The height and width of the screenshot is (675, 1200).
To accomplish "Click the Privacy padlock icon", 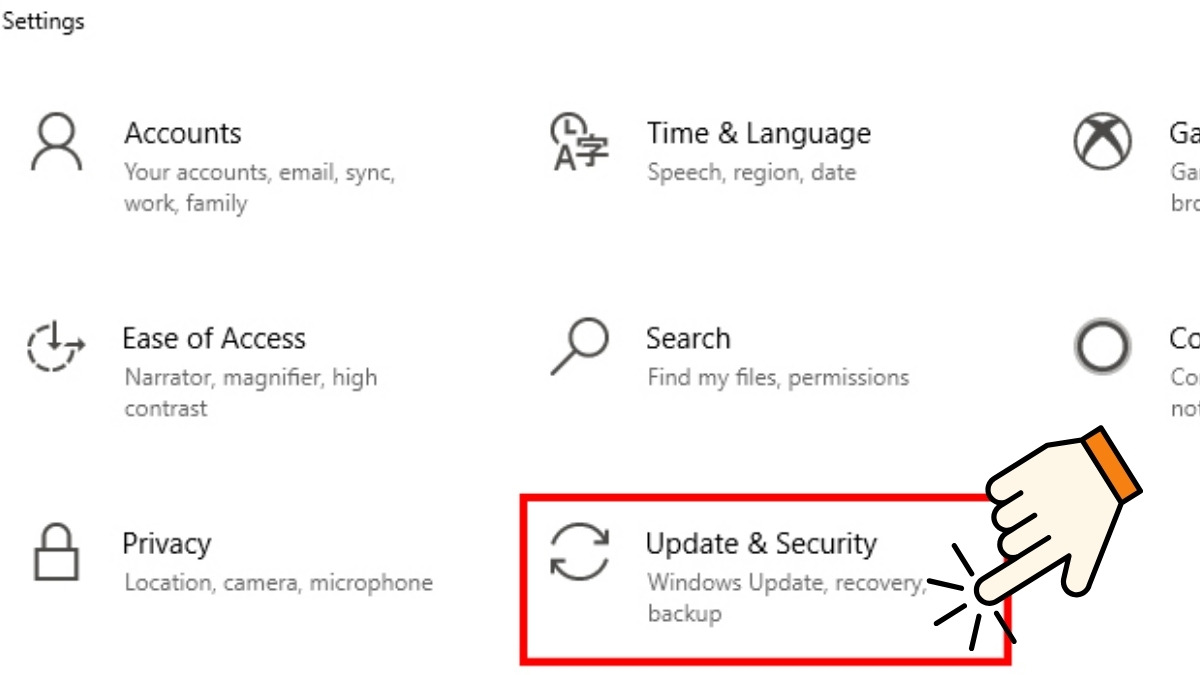I will coord(57,550).
